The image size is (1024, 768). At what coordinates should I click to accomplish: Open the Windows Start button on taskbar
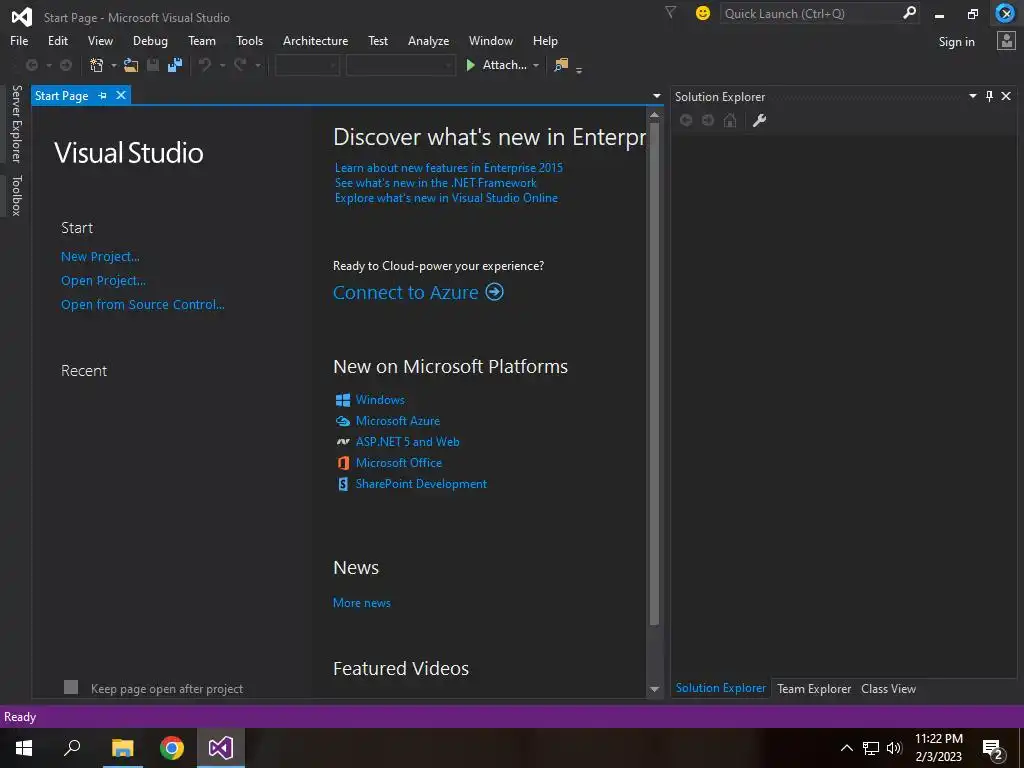[x=24, y=748]
